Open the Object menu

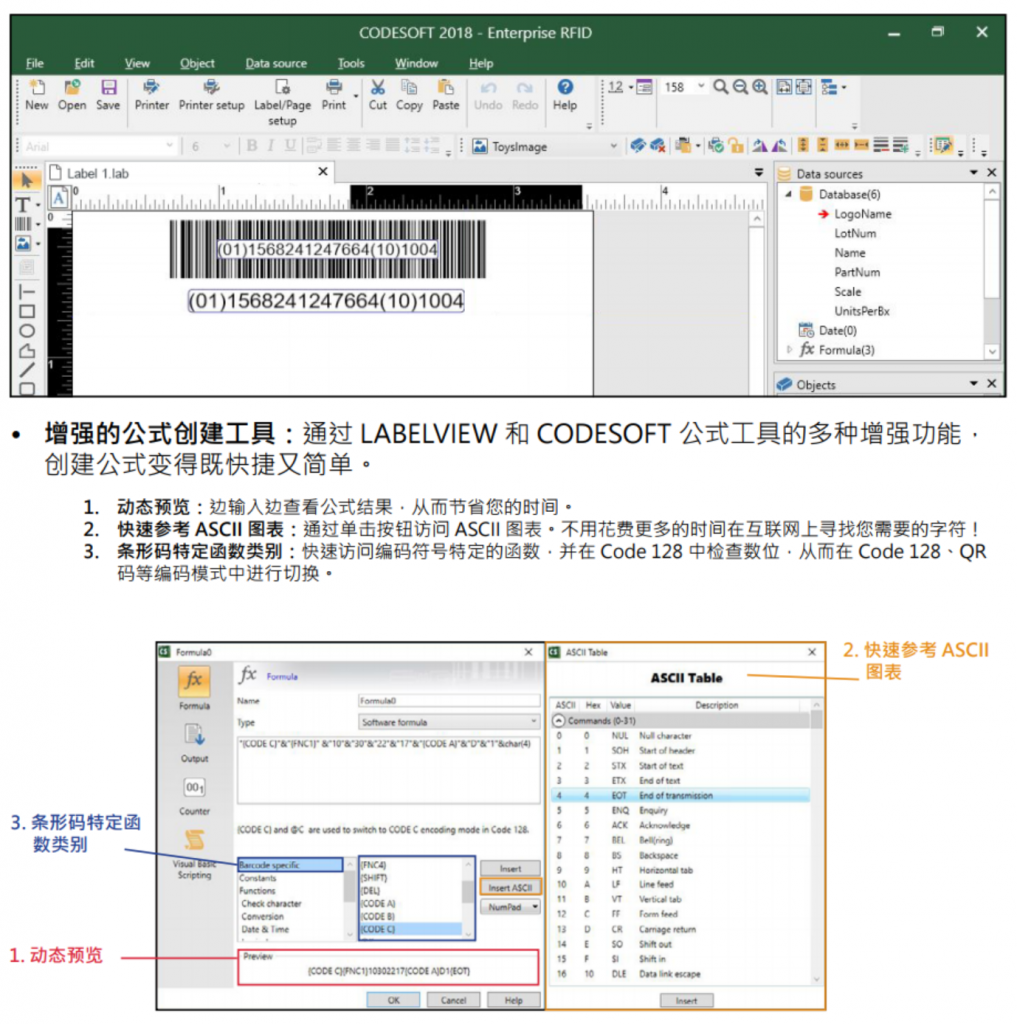point(197,63)
